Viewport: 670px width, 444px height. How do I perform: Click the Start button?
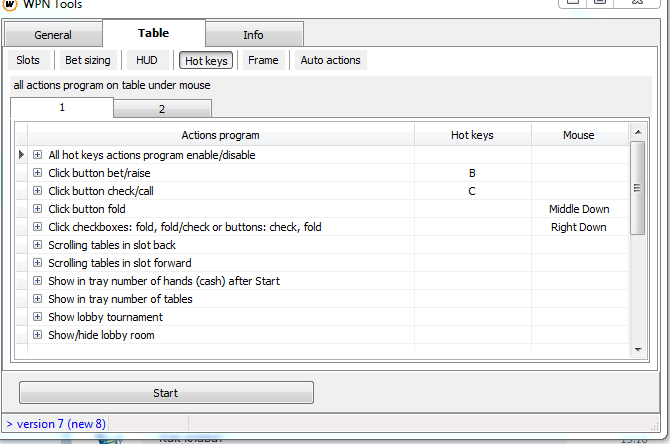(166, 393)
